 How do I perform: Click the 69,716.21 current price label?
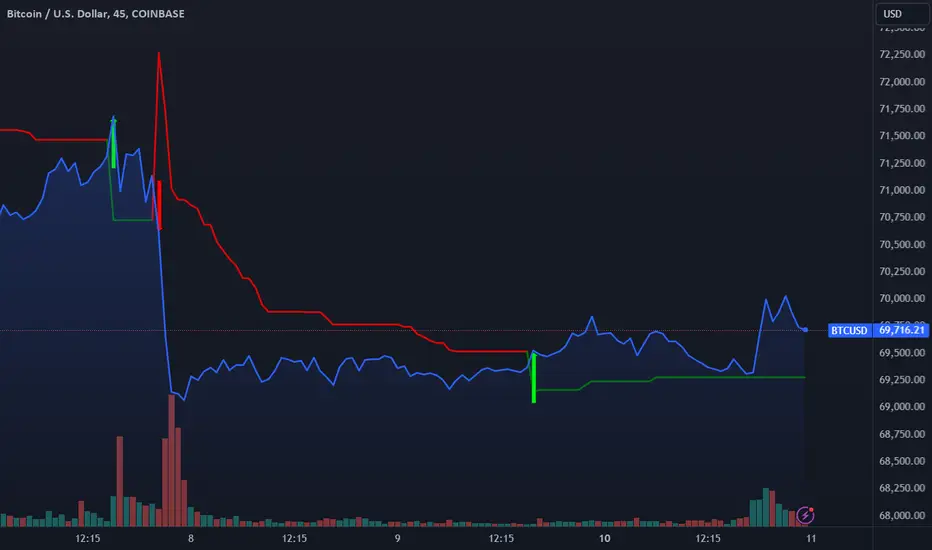click(x=901, y=330)
